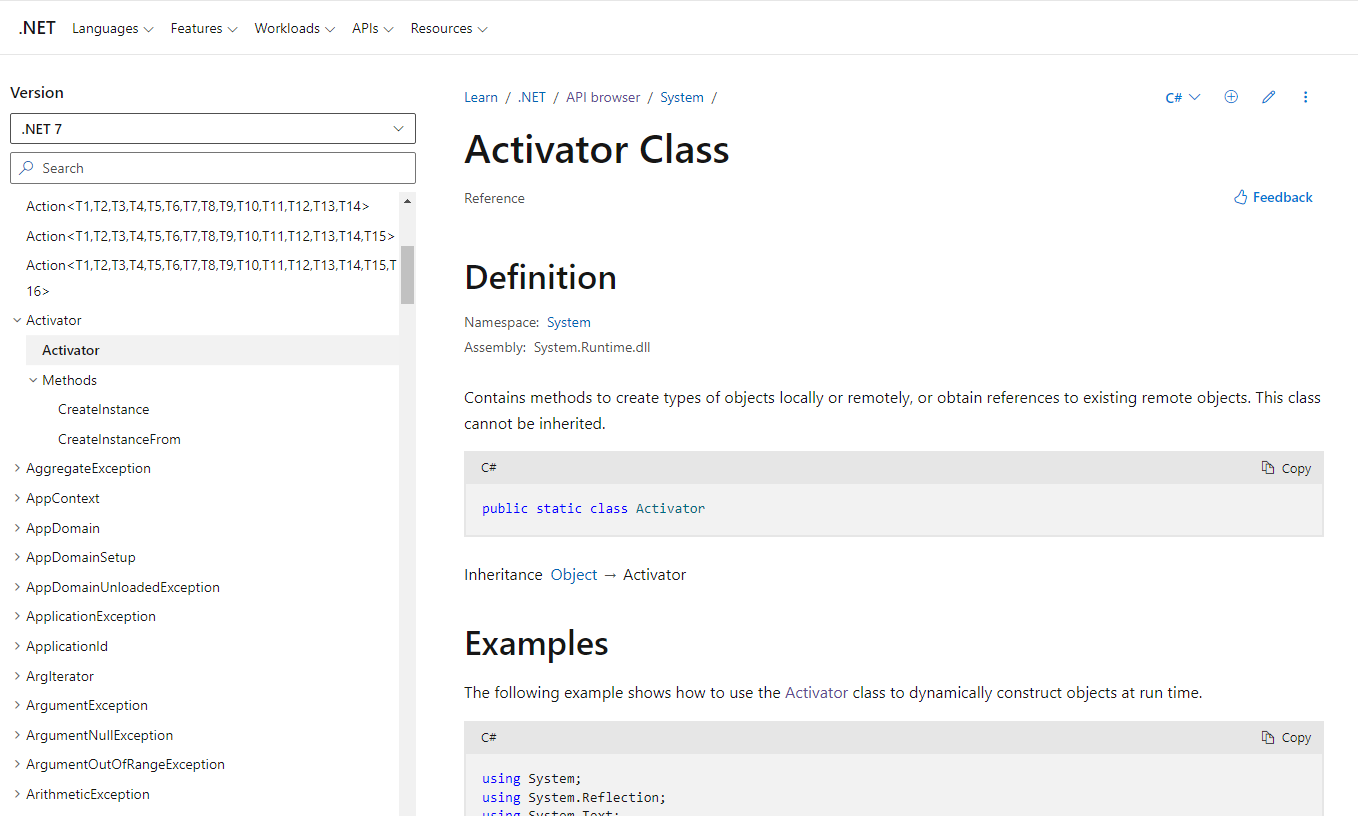
Task: Click the System breadcrumb link
Action: (x=682, y=97)
